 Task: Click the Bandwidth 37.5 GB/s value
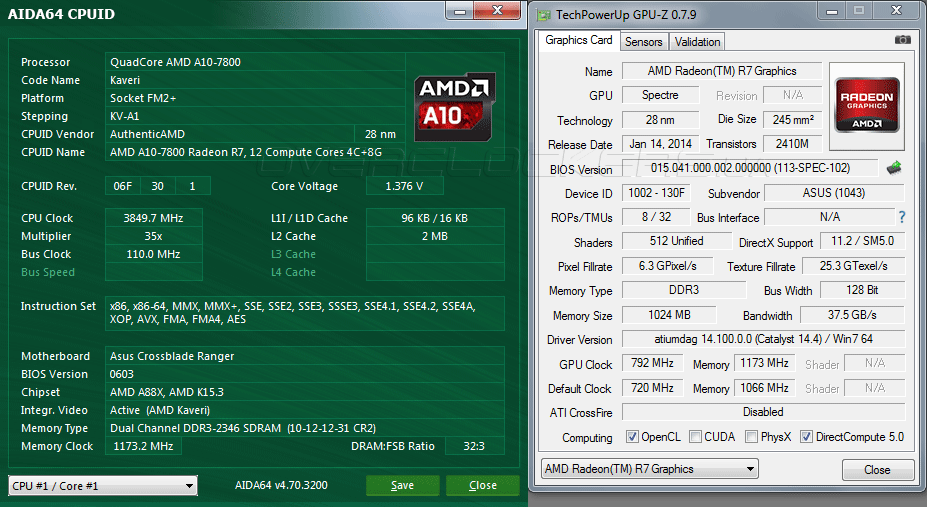(x=853, y=315)
